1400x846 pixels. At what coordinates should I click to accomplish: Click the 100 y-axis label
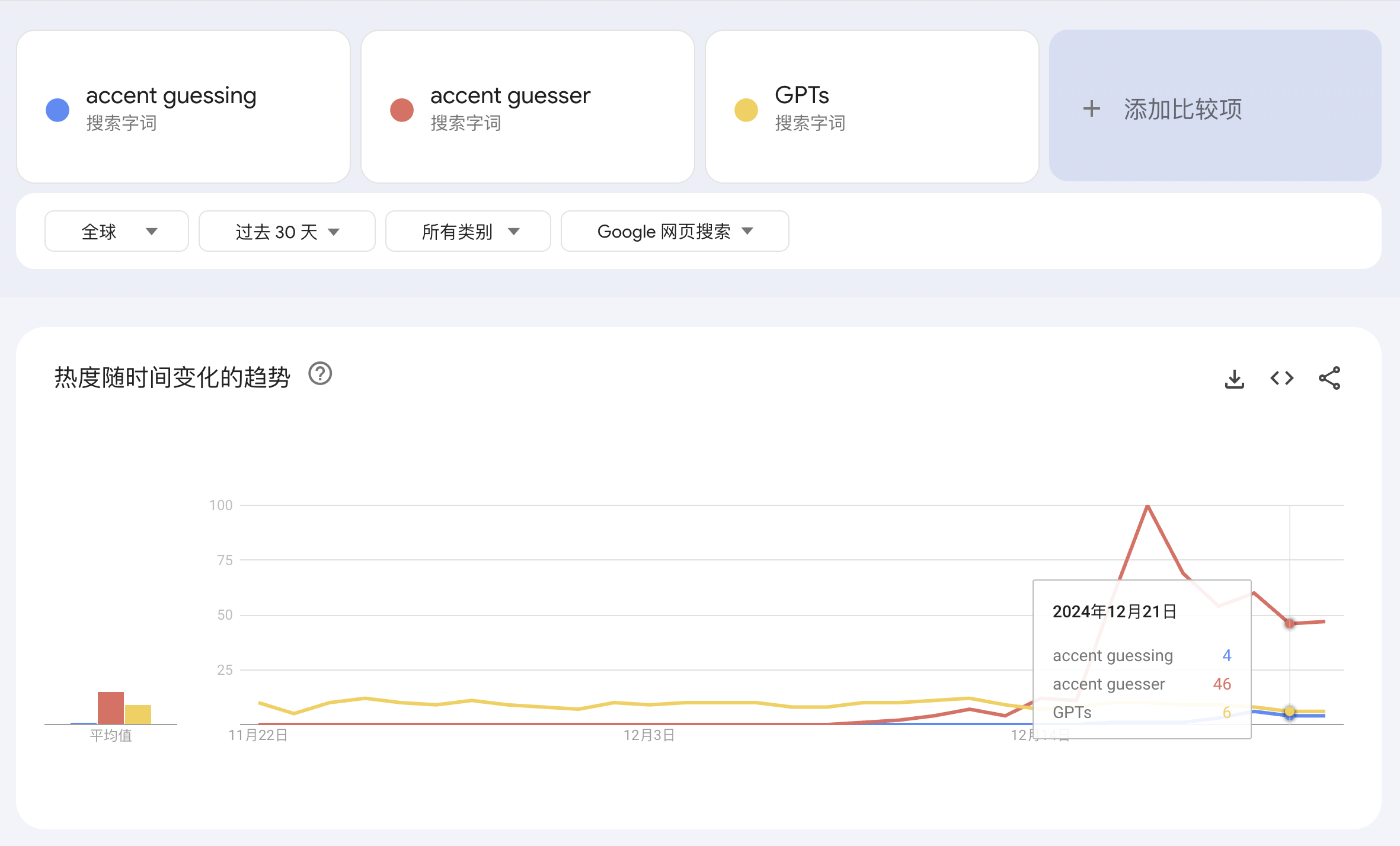[220, 505]
